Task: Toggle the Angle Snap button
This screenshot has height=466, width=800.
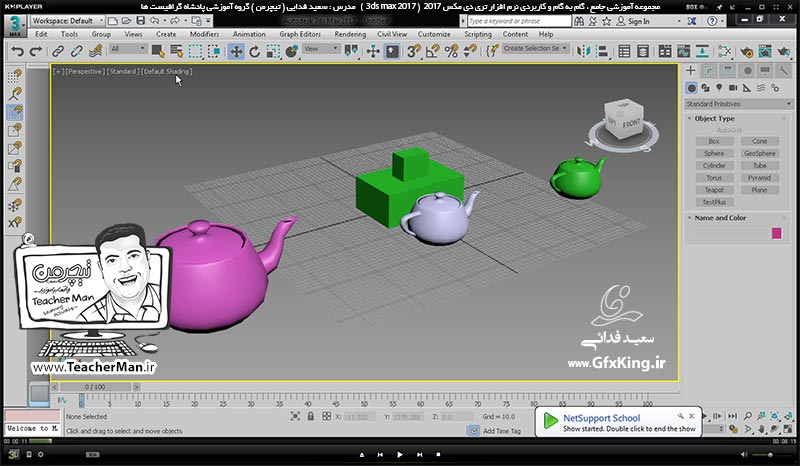Action: pos(433,51)
